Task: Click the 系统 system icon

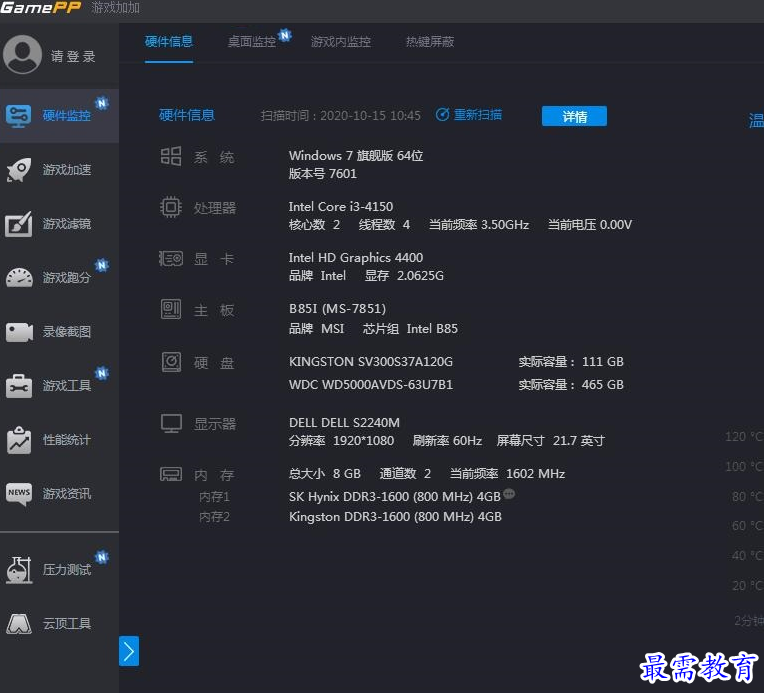Action: pos(171,156)
